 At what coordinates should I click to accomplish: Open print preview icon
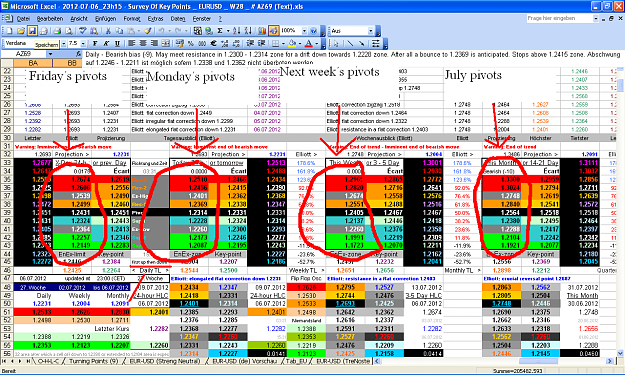click(69, 31)
